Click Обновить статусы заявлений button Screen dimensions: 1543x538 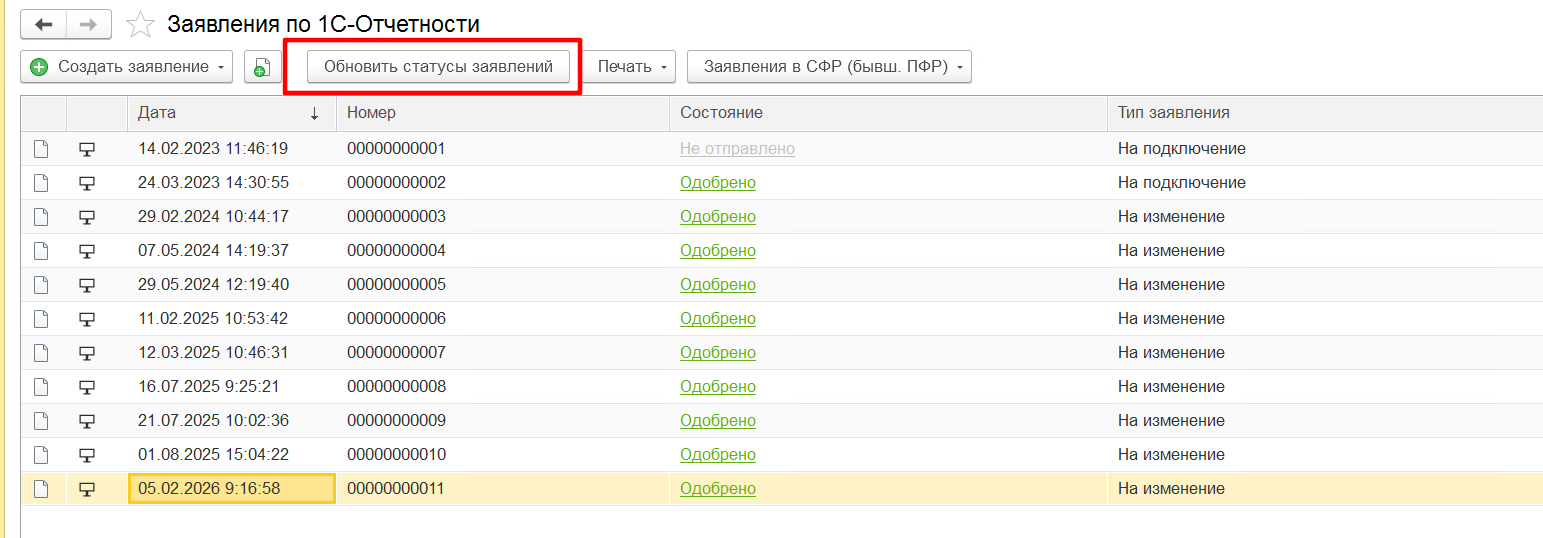tap(438, 67)
